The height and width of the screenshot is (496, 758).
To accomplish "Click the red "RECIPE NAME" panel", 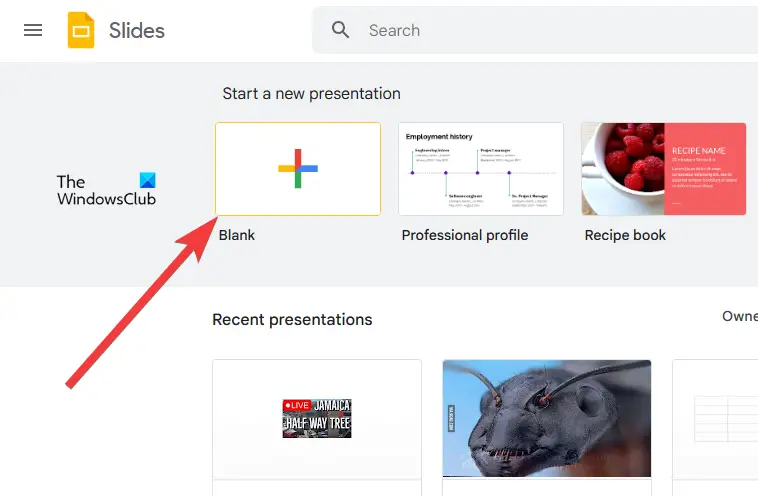I will tap(706, 169).
